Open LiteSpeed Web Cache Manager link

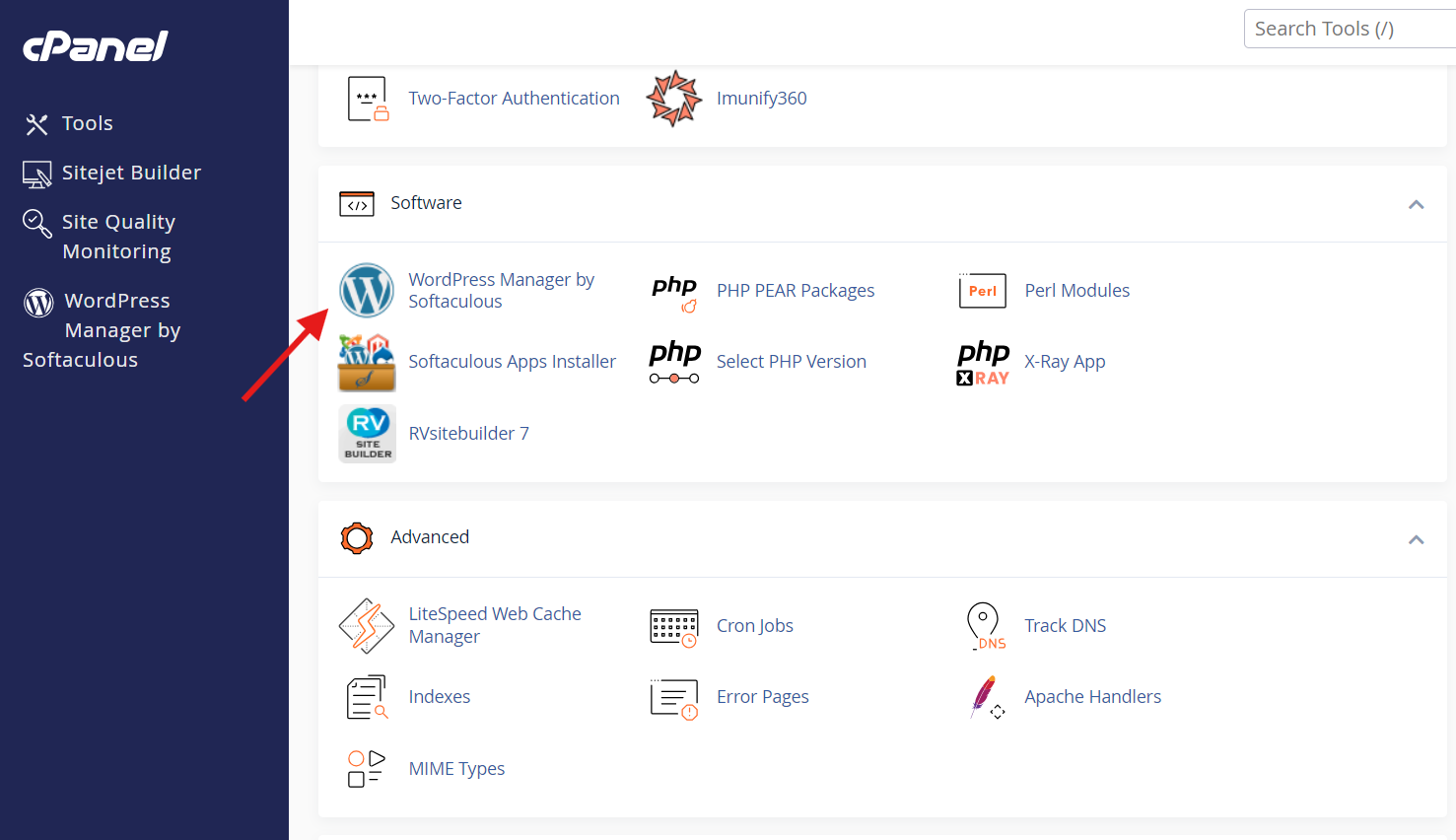[495, 625]
